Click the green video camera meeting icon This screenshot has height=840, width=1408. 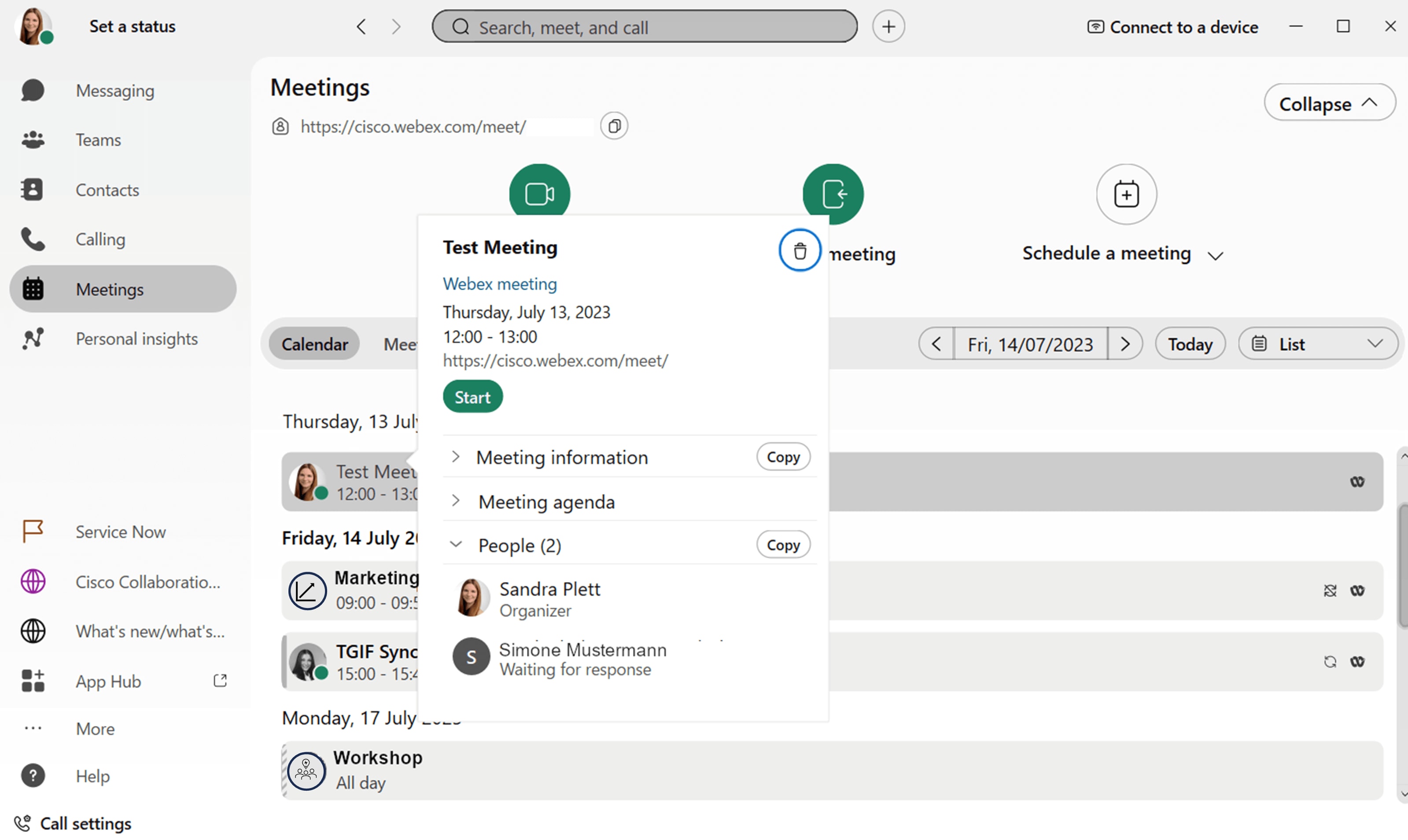[539, 192]
